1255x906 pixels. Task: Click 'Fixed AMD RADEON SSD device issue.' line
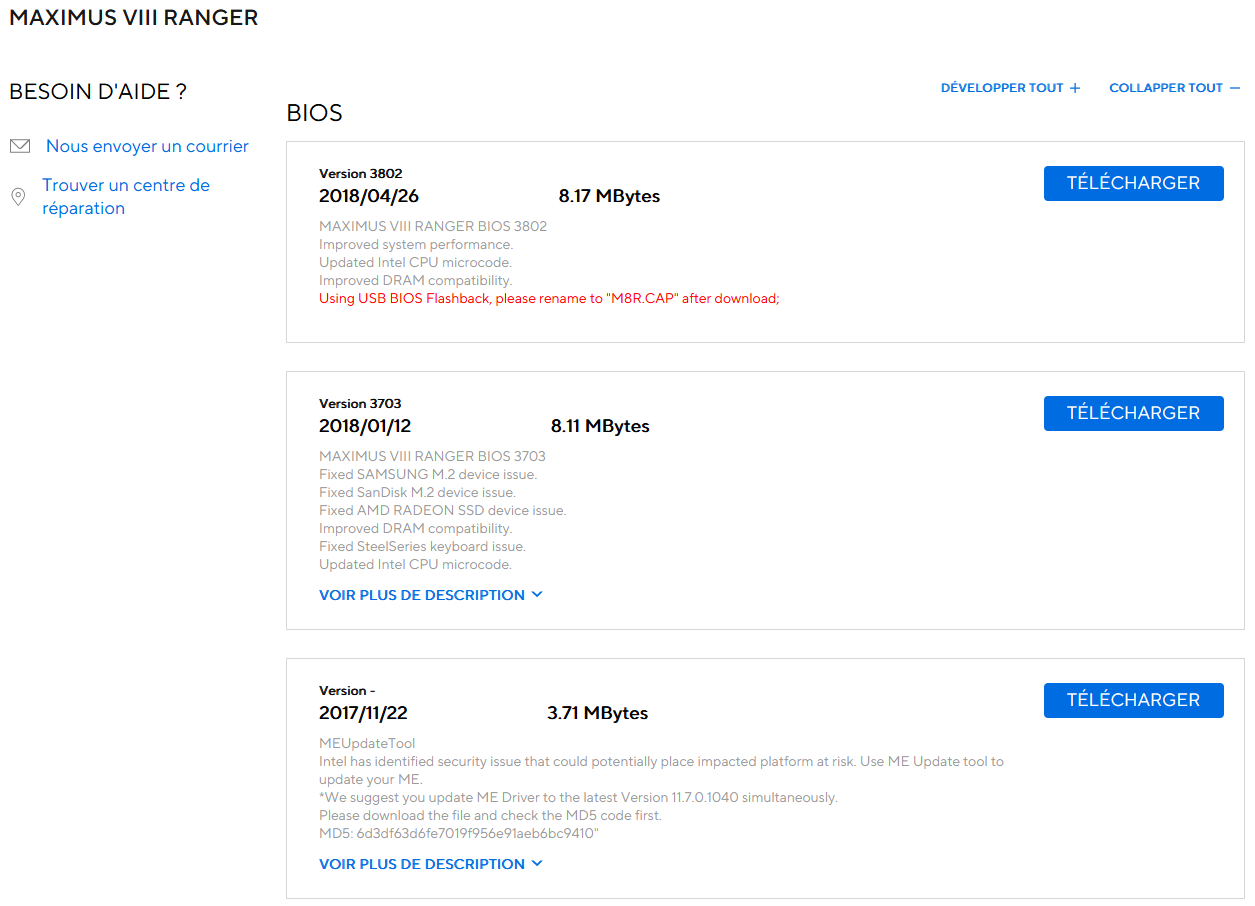click(x=443, y=511)
